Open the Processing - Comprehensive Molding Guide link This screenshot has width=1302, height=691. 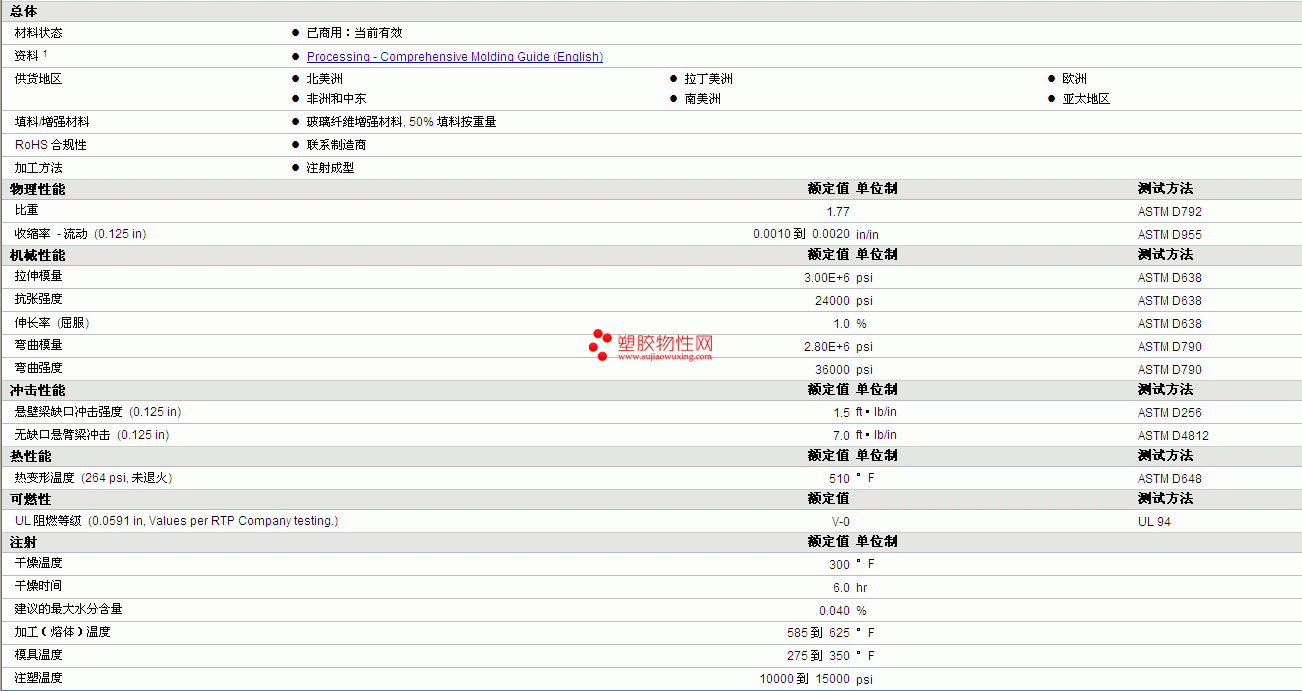(455, 57)
